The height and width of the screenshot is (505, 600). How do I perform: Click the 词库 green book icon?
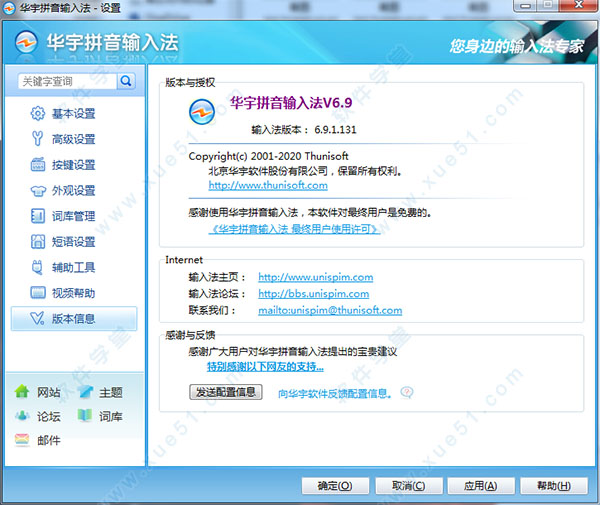pos(85,415)
